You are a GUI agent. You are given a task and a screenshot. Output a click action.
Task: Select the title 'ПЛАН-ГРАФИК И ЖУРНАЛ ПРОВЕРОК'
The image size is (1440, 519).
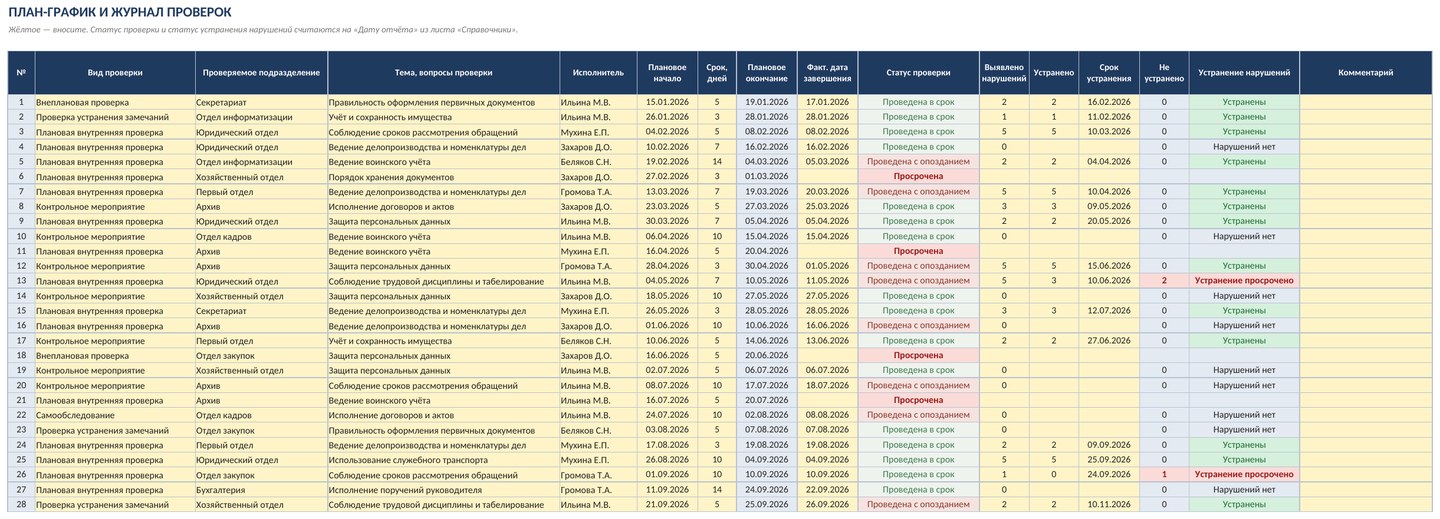(120, 12)
